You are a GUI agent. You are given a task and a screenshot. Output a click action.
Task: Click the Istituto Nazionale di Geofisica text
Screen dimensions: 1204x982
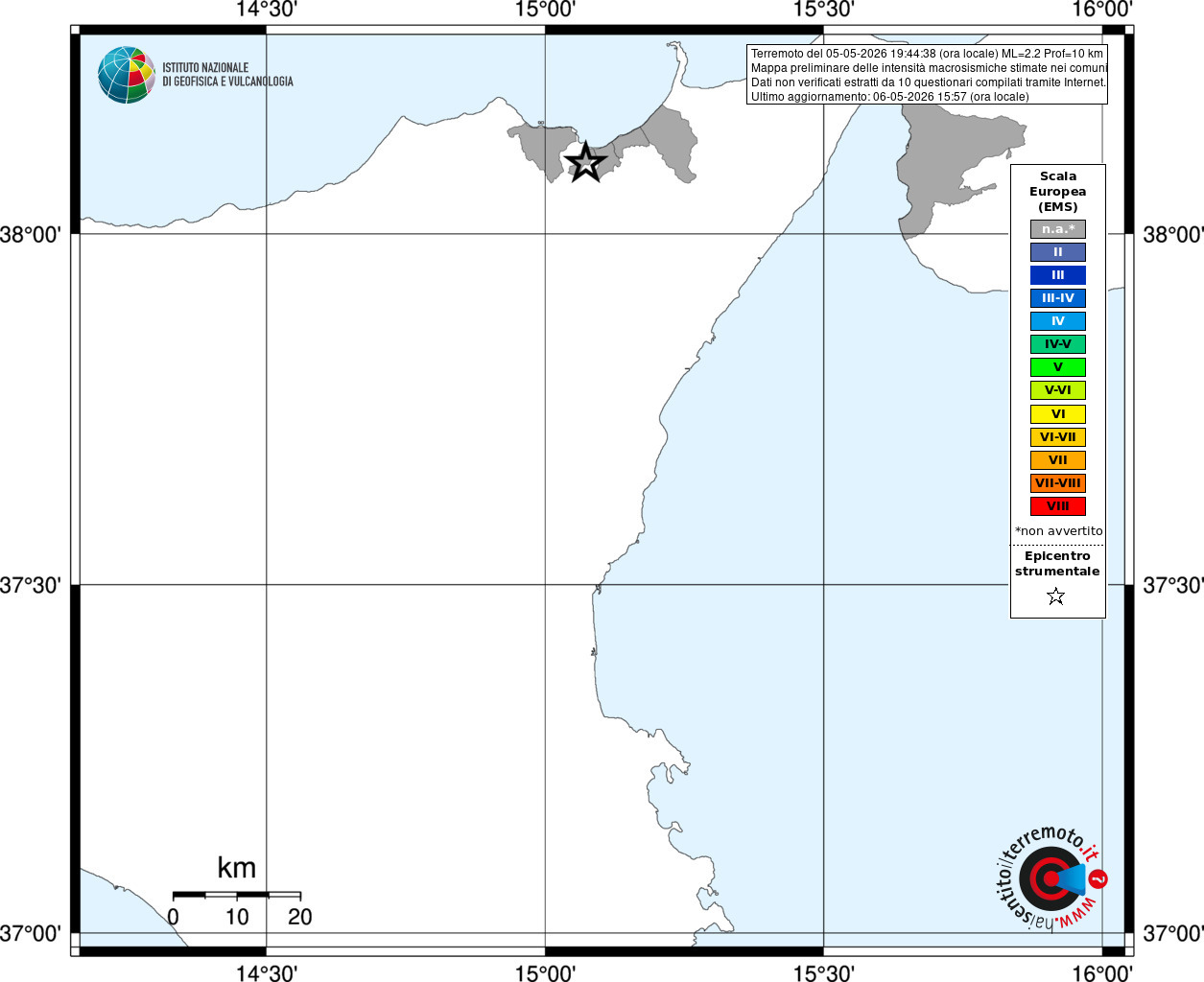(227, 75)
